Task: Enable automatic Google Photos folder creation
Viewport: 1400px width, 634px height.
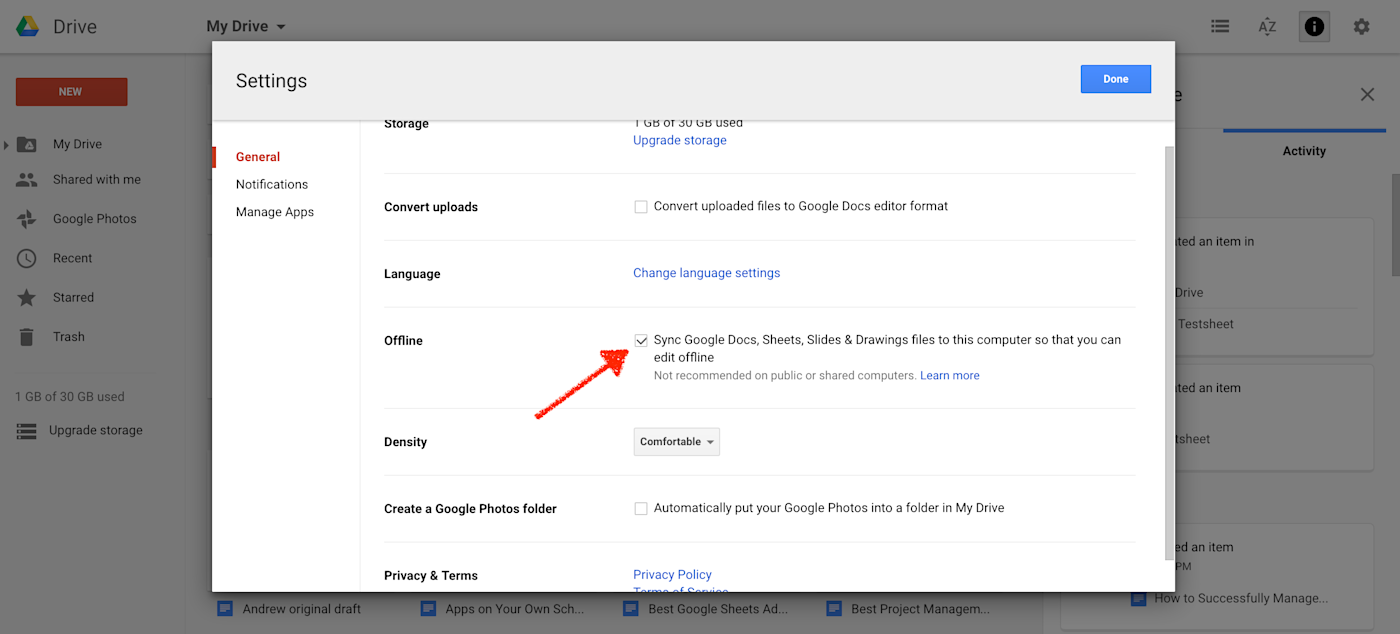Action: pos(640,508)
